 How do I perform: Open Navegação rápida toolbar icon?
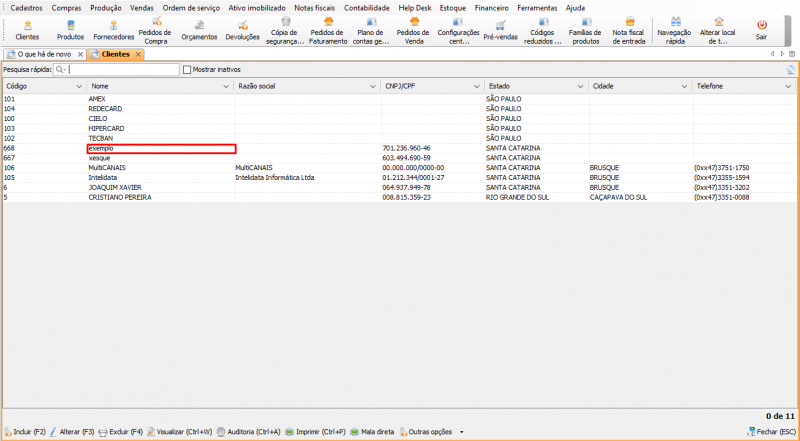tap(674, 30)
